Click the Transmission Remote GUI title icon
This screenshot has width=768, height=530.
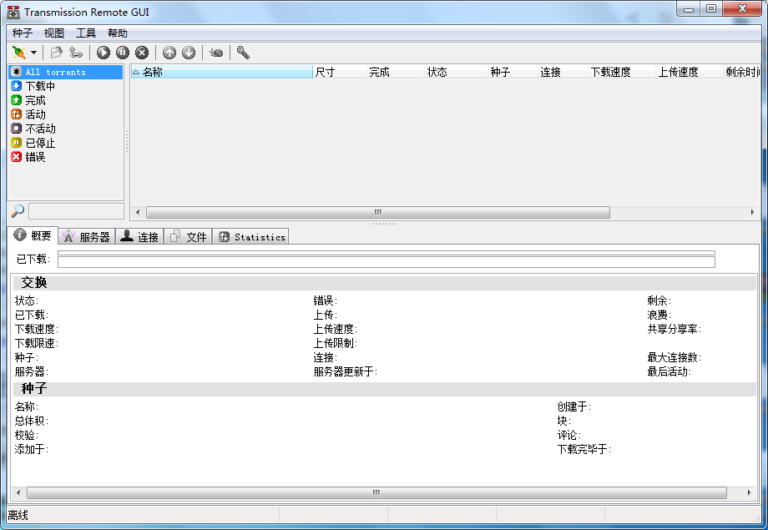pos(14,12)
